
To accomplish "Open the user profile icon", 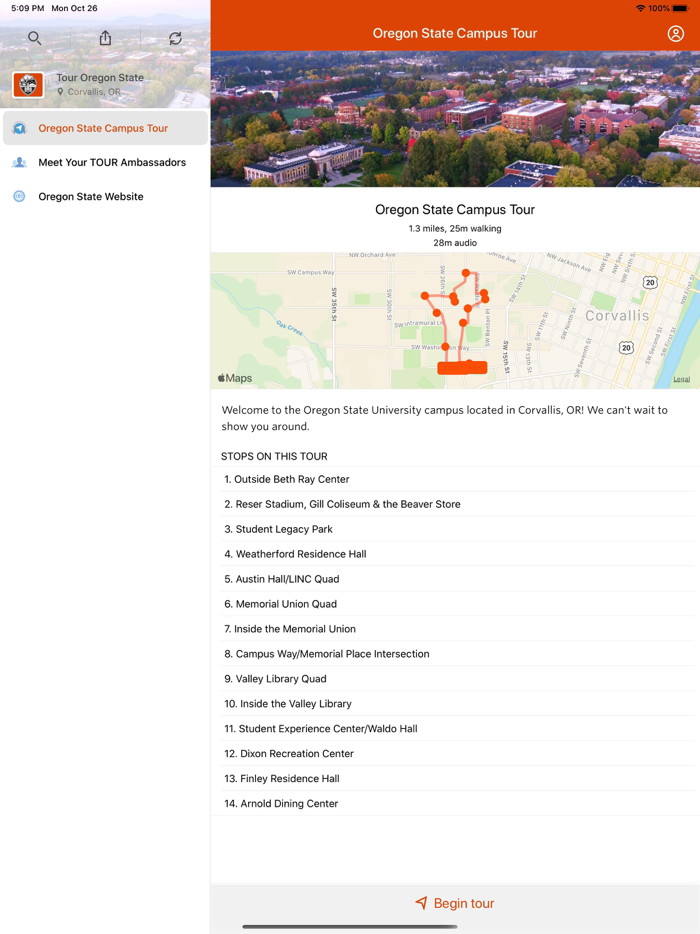I will click(x=676, y=33).
